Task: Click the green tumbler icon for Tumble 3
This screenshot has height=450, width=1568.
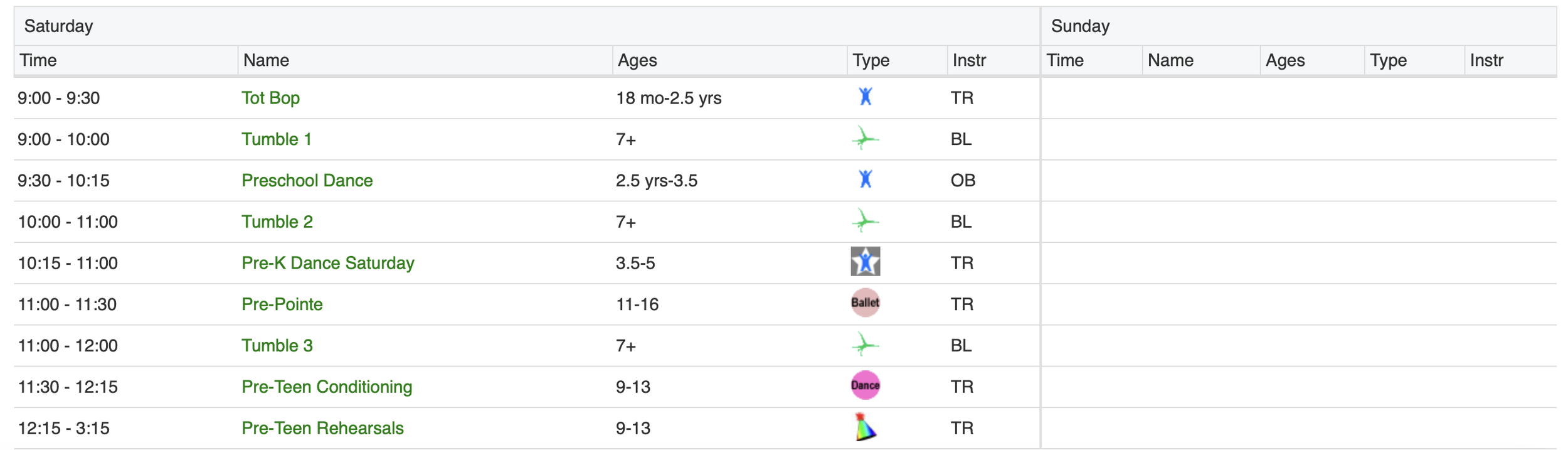Action: pyautogui.click(x=866, y=345)
